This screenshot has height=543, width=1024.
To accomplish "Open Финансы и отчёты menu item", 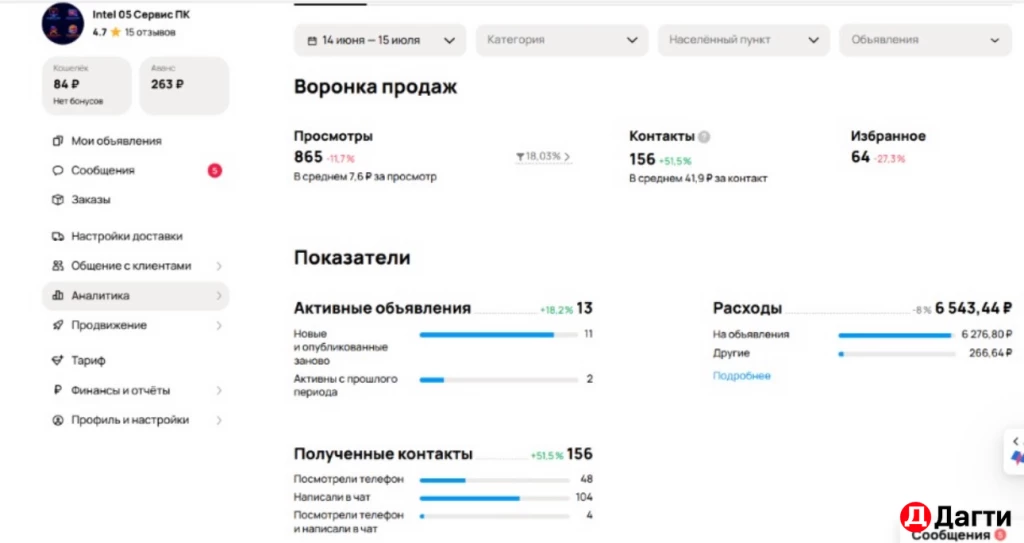I will [x=120, y=390].
